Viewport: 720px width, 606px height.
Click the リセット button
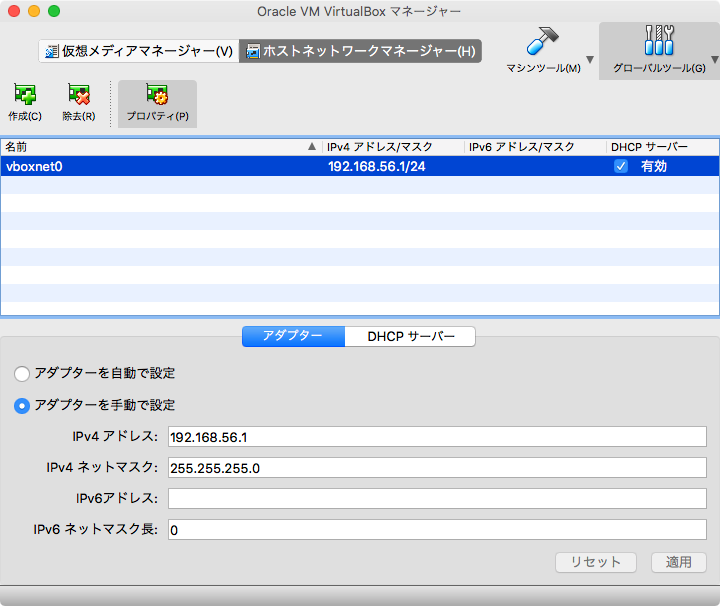tap(596, 562)
